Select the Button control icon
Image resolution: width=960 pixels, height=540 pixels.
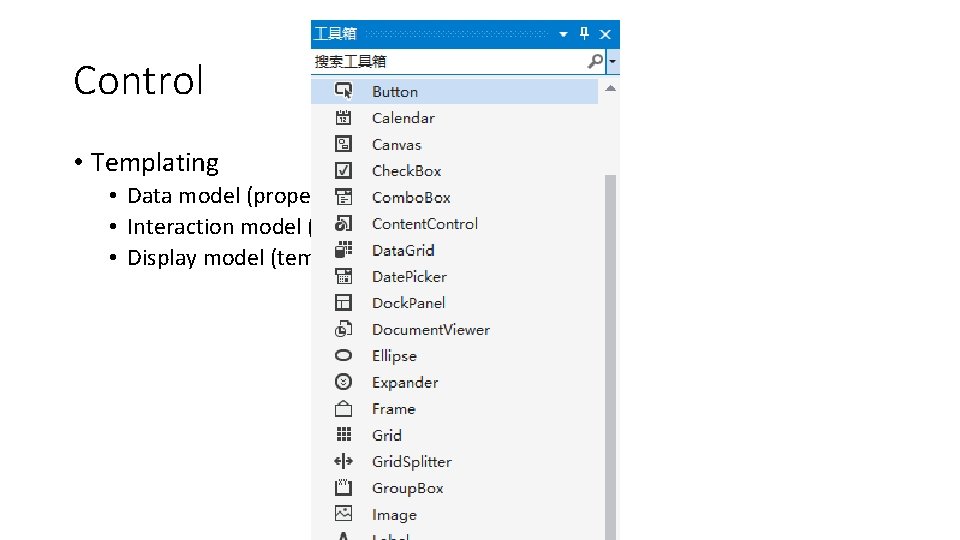[343, 91]
